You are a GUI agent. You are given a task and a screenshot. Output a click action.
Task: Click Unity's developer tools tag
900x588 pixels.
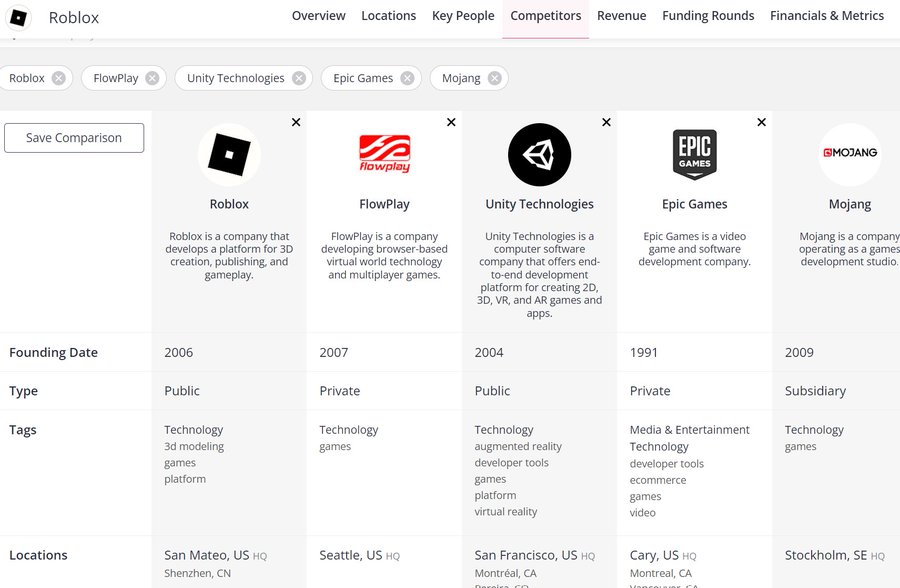(511, 463)
